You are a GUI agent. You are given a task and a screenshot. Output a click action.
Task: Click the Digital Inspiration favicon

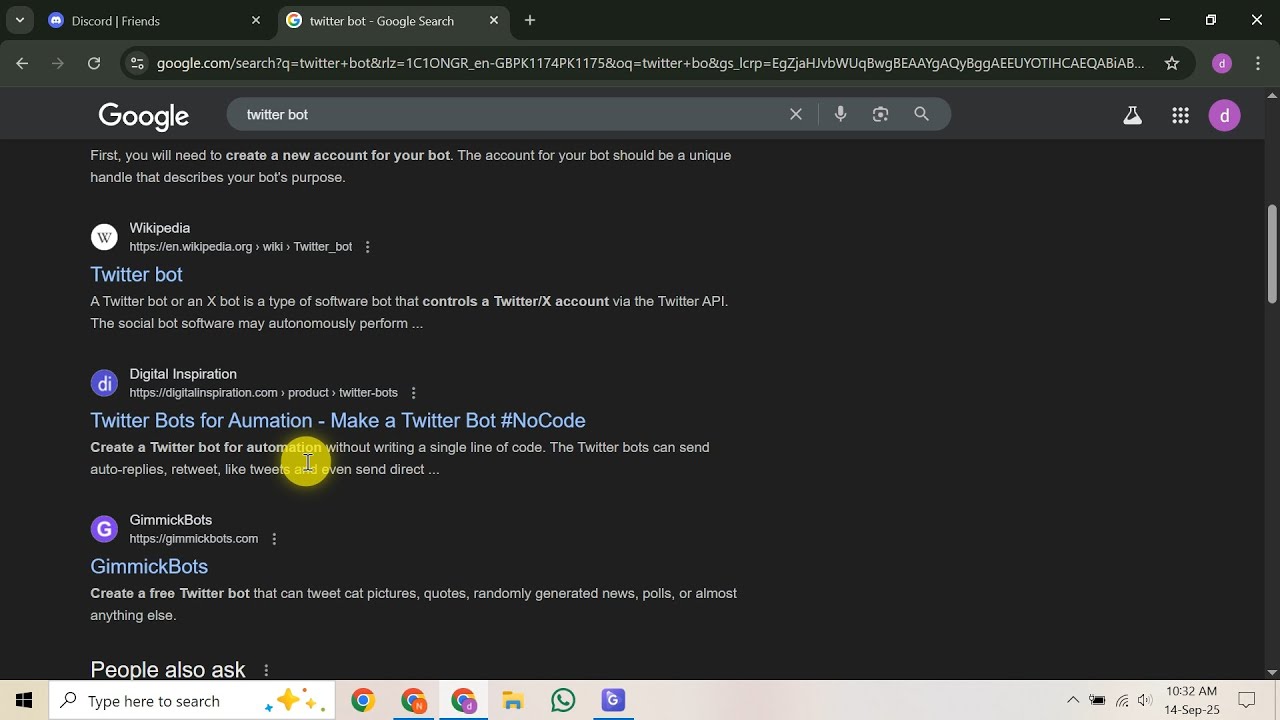tap(104, 383)
